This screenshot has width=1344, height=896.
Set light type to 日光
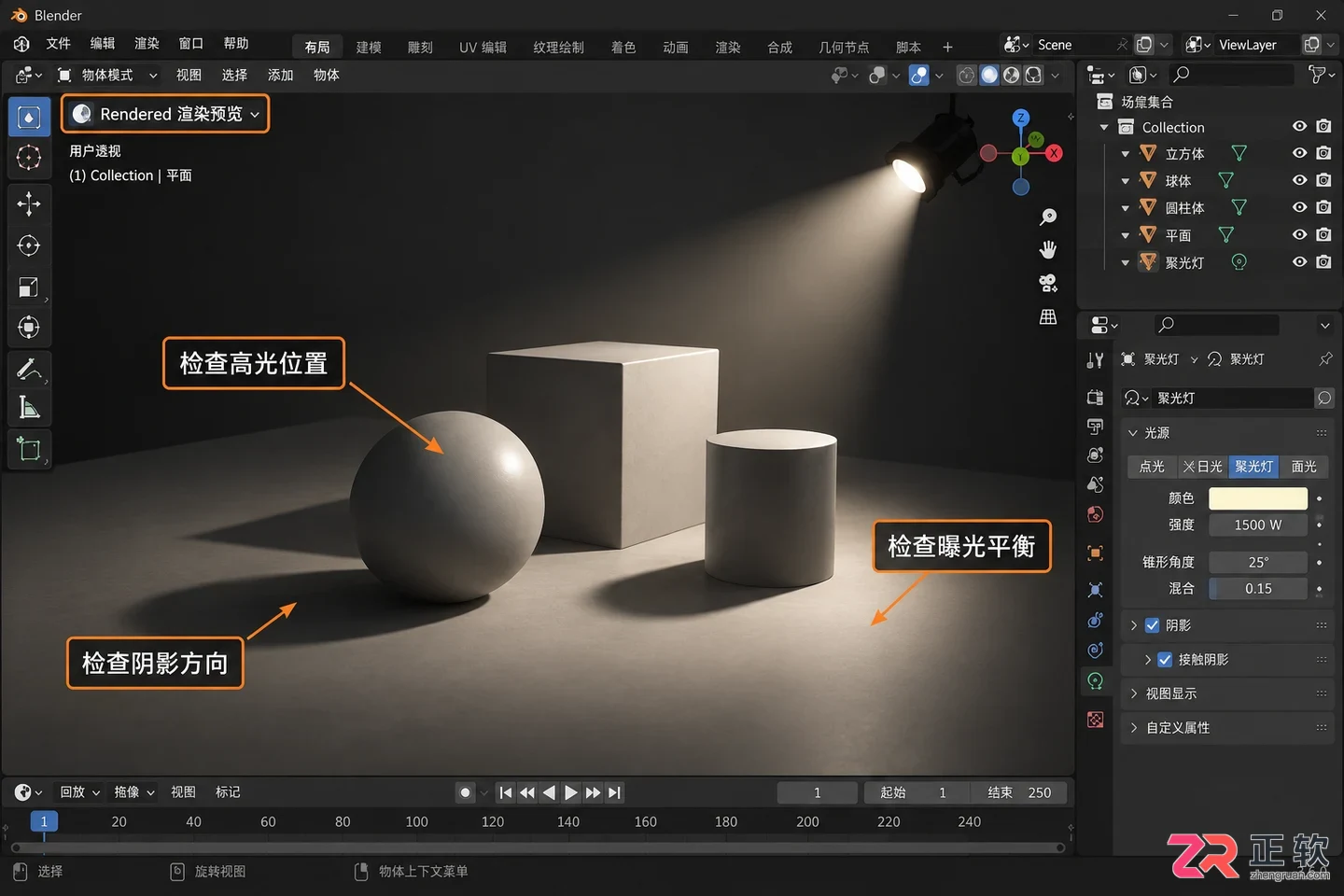click(x=1203, y=467)
